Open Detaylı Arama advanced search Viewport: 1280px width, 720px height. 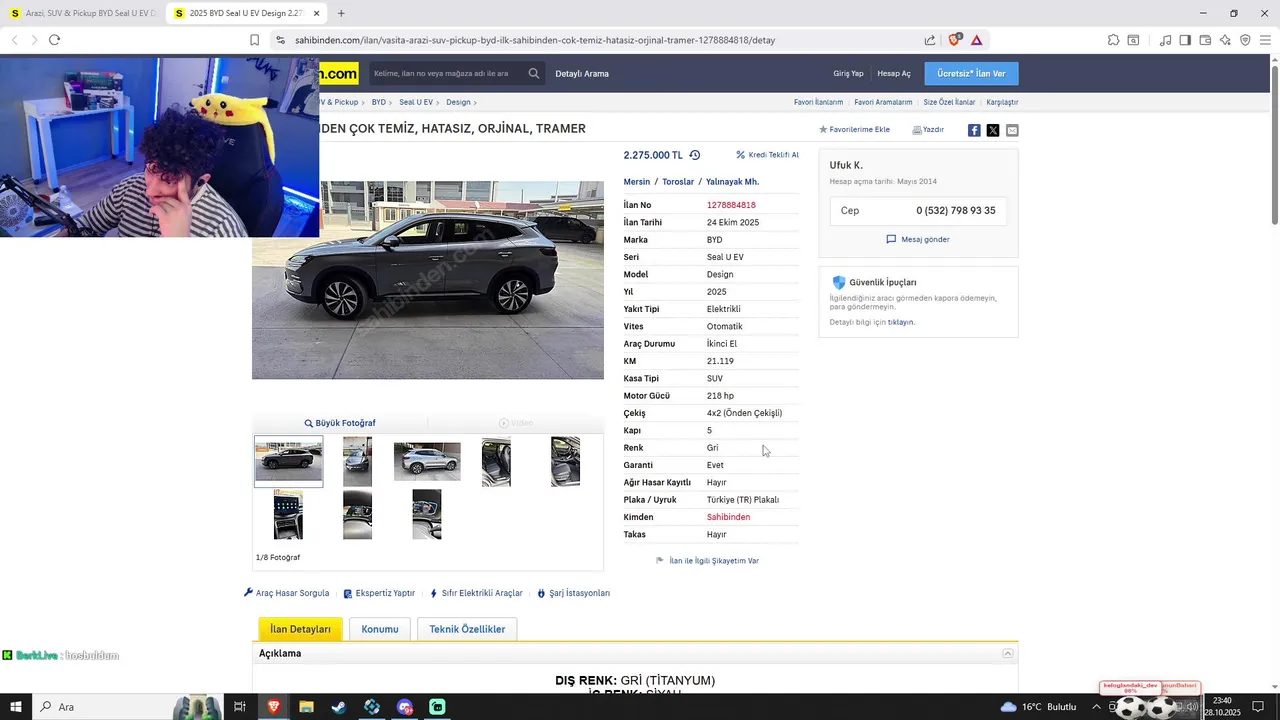click(x=582, y=73)
